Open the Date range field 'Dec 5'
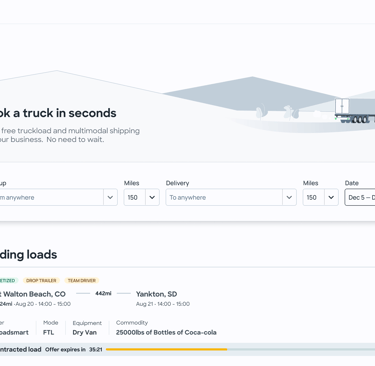Image resolution: width=375 pixels, height=366 pixels. pos(360,197)
